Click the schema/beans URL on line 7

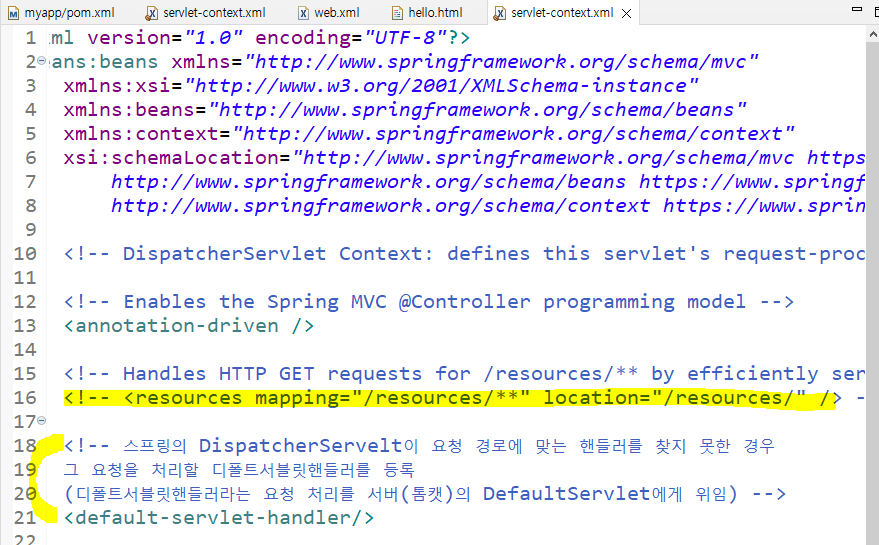tap(368, 182)
